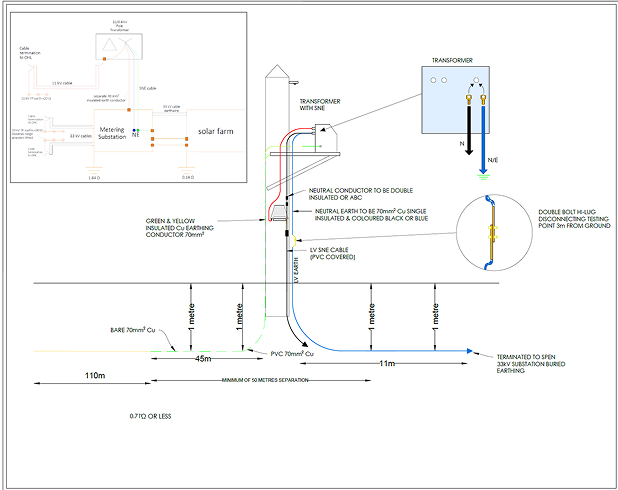Click the '0.71Ω OR LESS' text
Image resolution: width=618 pixels, height=490 pixels.
tap(150, 416)
